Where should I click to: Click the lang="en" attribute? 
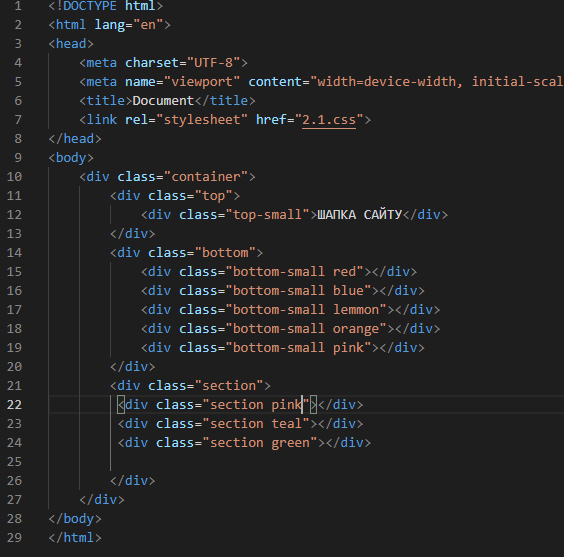tap(129, 25)
